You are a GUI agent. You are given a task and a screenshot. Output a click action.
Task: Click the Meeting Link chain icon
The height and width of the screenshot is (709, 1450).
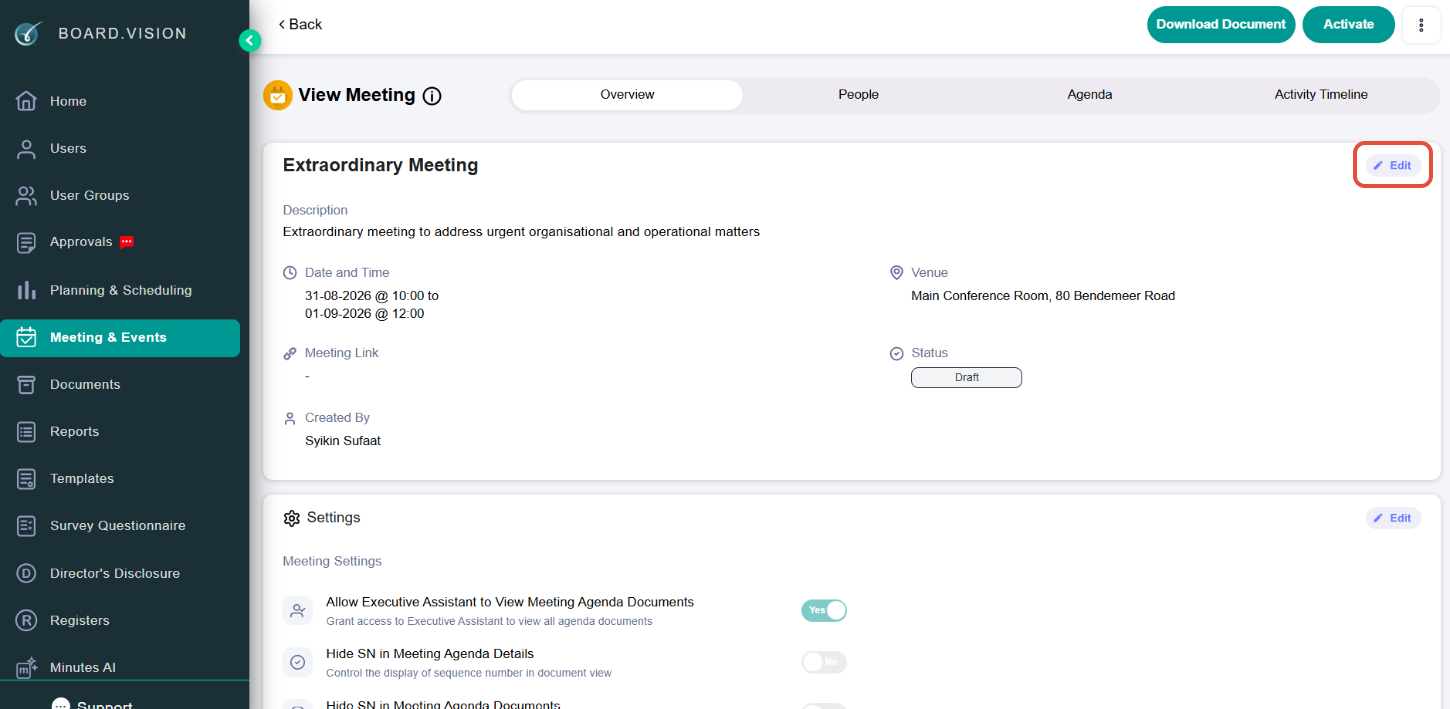click(290, 353)
